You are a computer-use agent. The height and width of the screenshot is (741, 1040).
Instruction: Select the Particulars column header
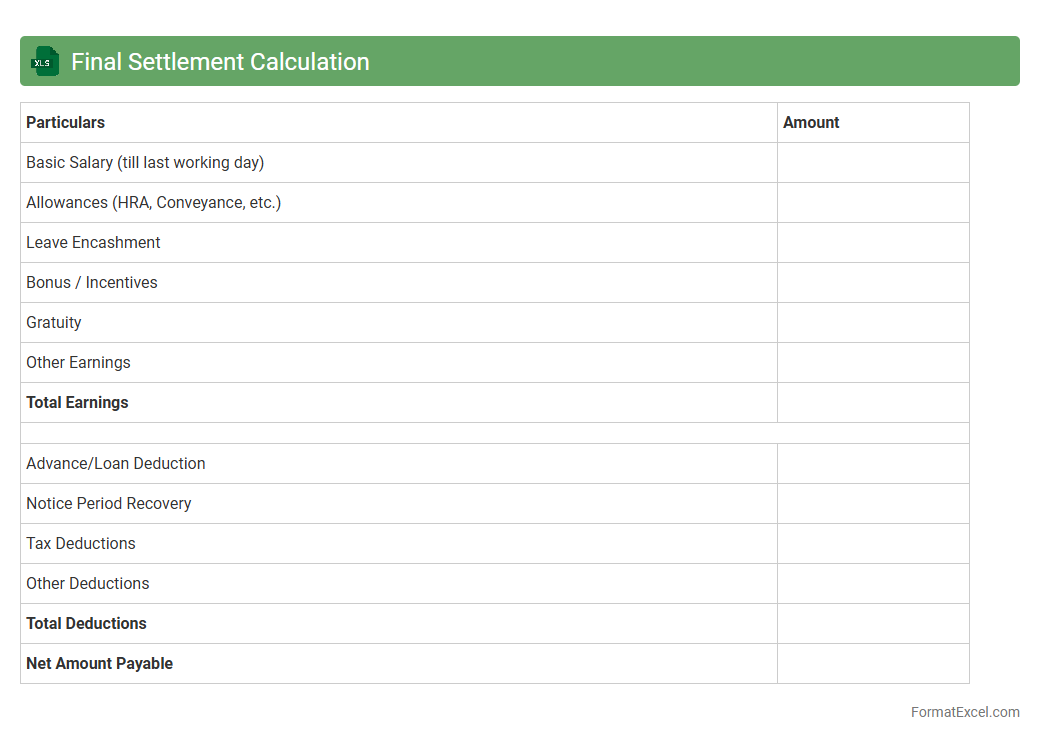pos(66,123)
